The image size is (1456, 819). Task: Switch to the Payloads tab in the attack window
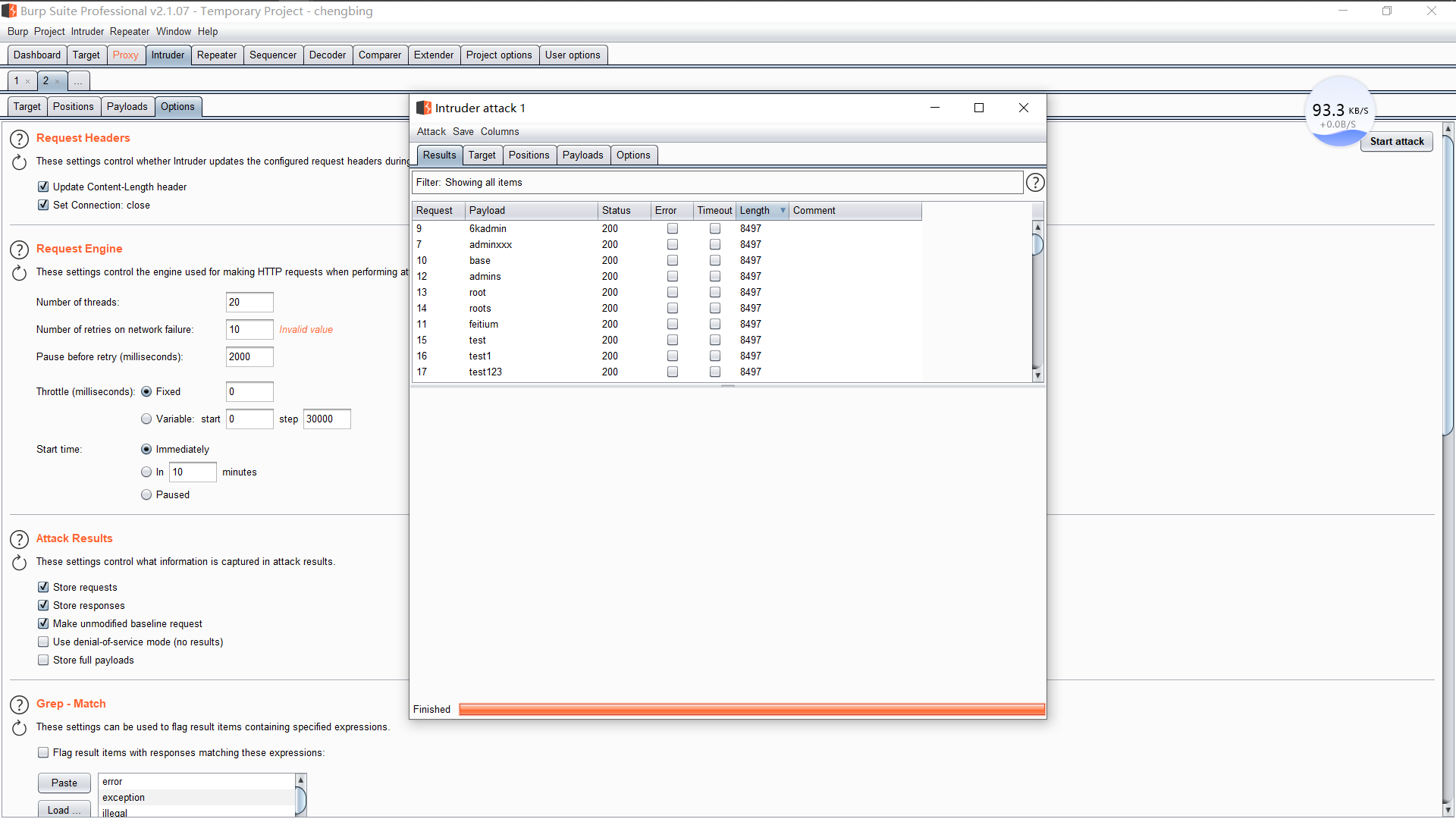coord(582,155)
